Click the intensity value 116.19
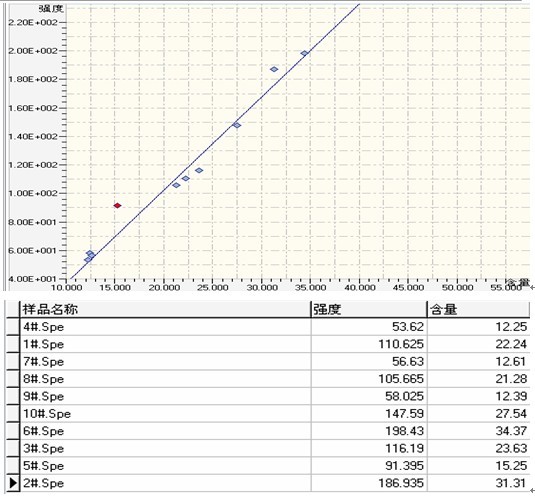The width and height of the screenshot is (535, 498). [x=404, y=449]
